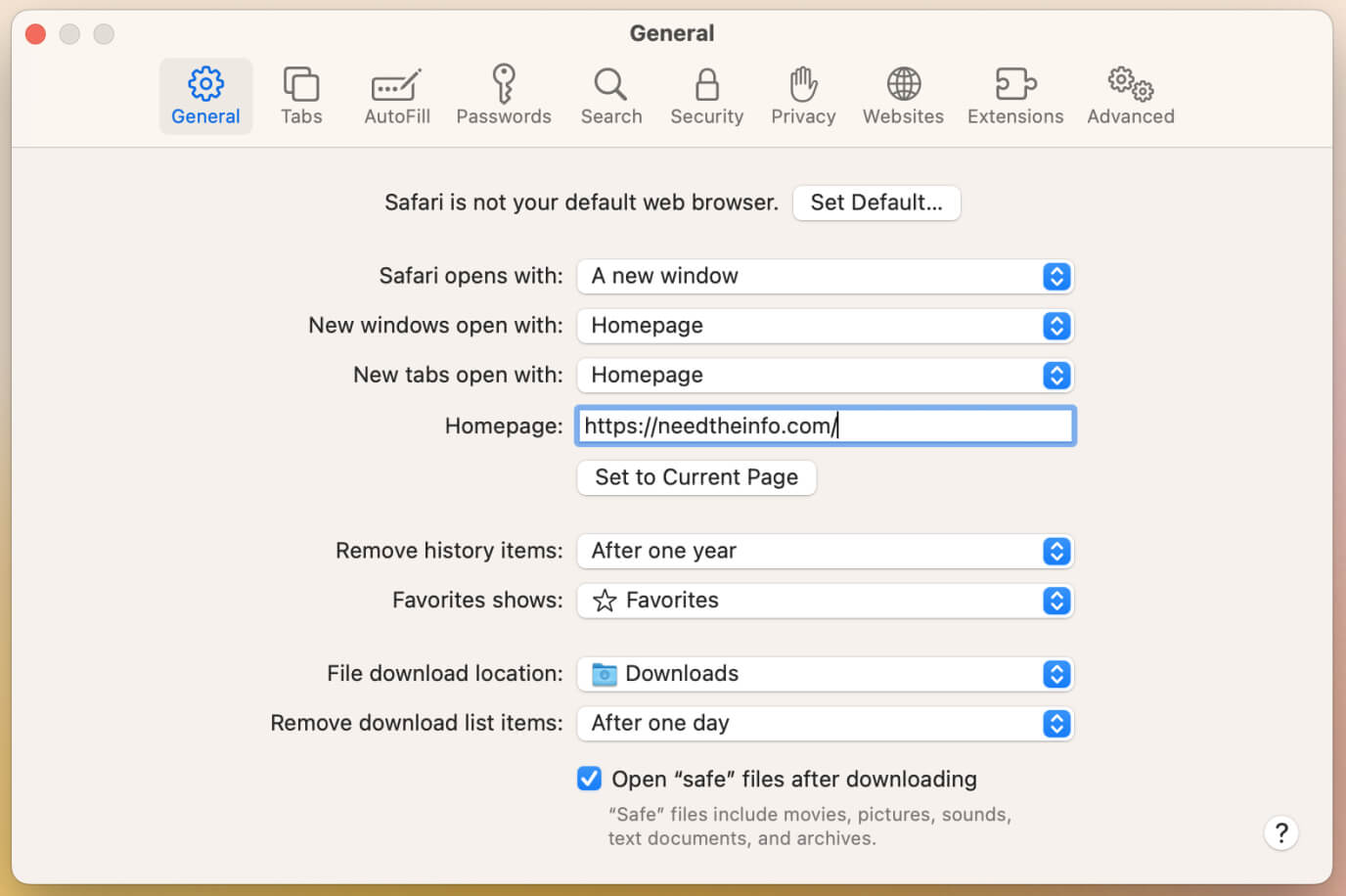
Task: Click the Set Default... button
Action: (x=875, y=202)
